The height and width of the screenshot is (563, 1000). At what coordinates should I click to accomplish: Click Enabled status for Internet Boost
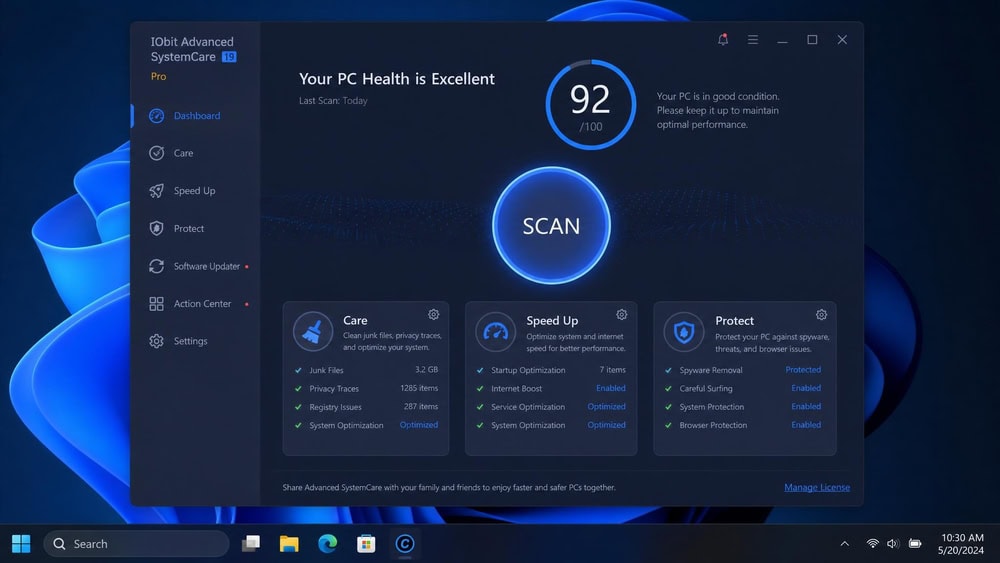(x=611, y=388)
